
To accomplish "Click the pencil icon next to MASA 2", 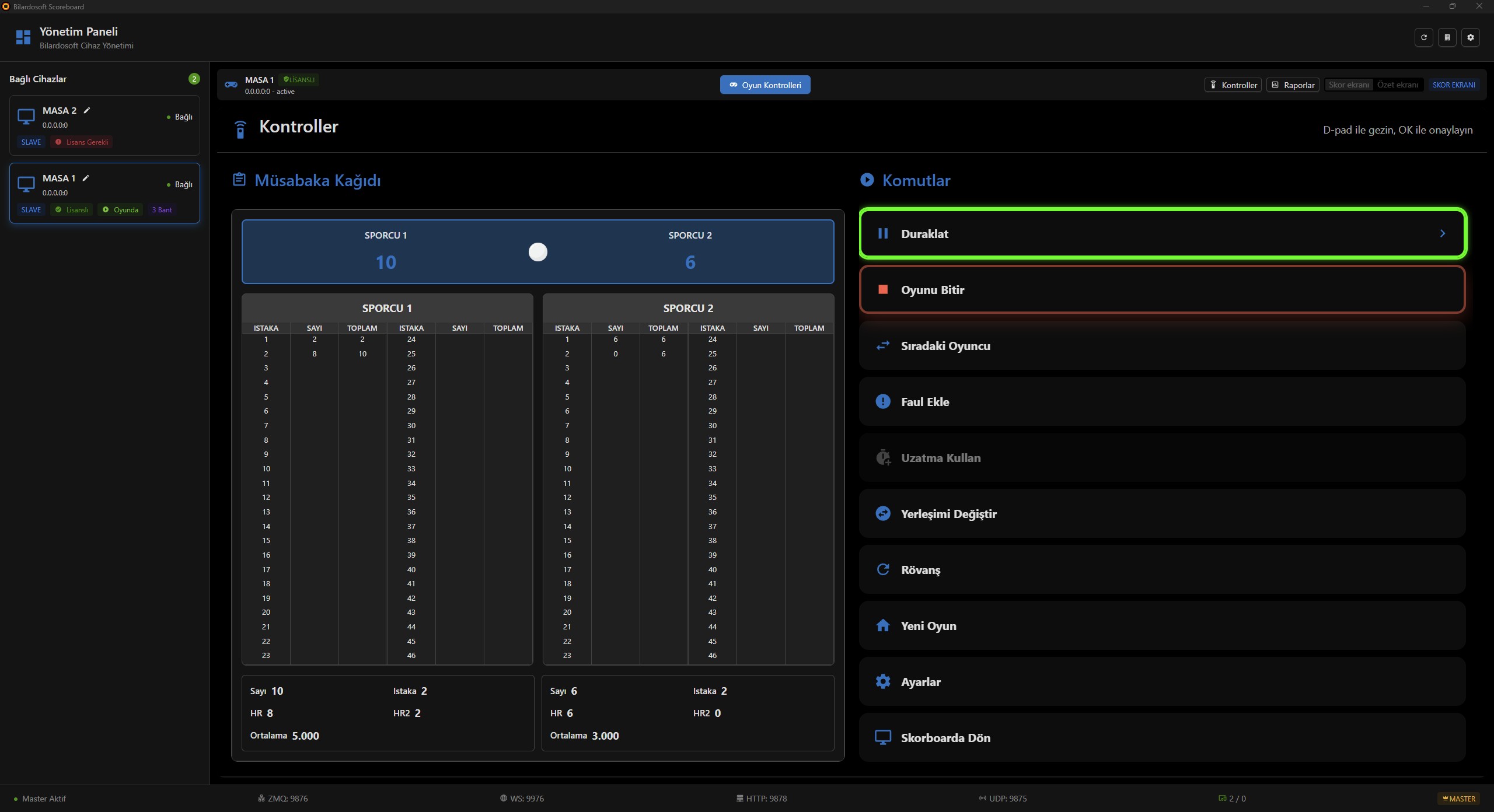I will 87,110.
